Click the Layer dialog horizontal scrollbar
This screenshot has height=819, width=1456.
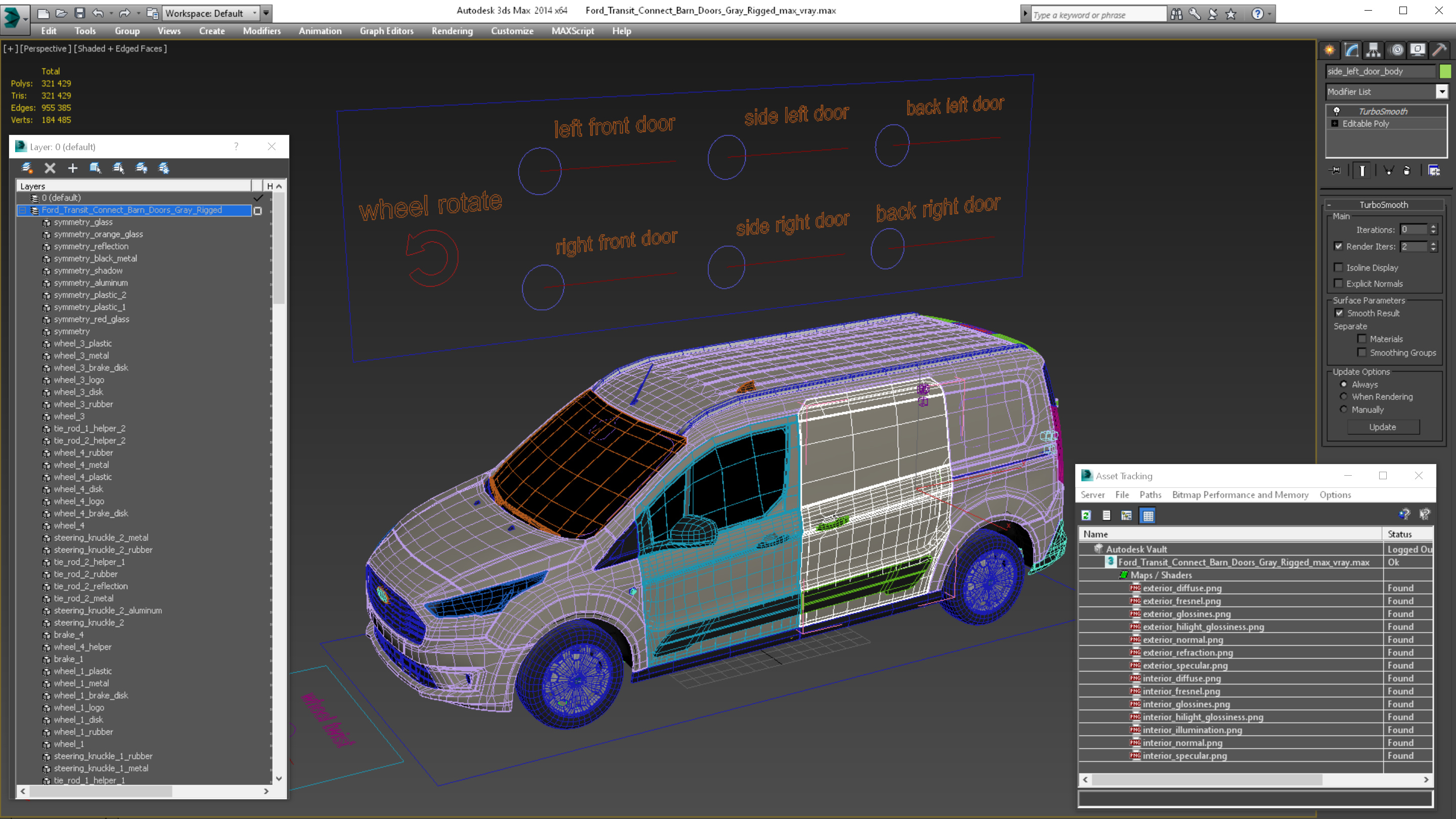[x=101, y=791]
